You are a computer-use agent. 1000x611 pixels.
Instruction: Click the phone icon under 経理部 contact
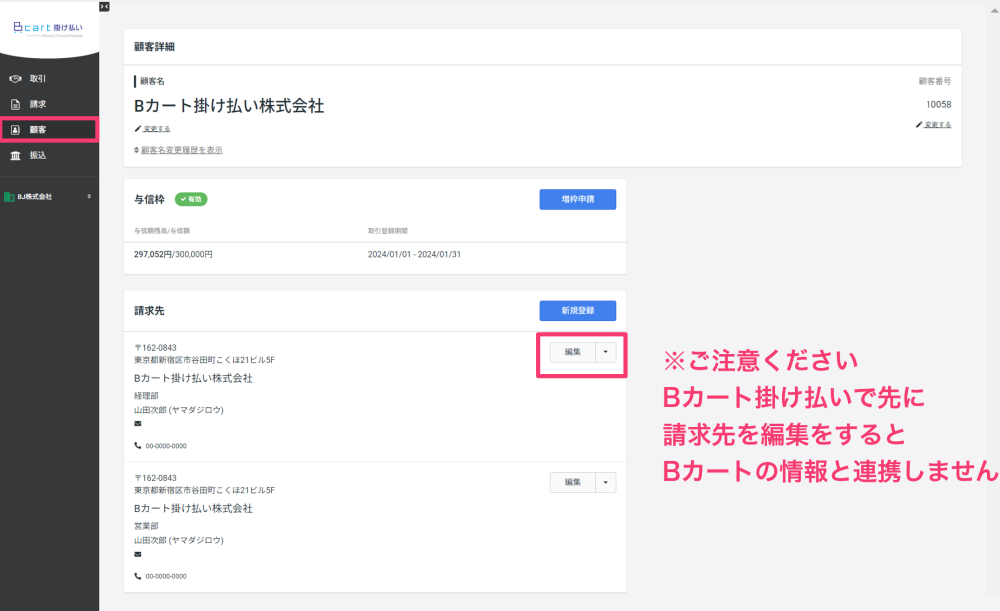pyautogui.click(x=138, y=446)
